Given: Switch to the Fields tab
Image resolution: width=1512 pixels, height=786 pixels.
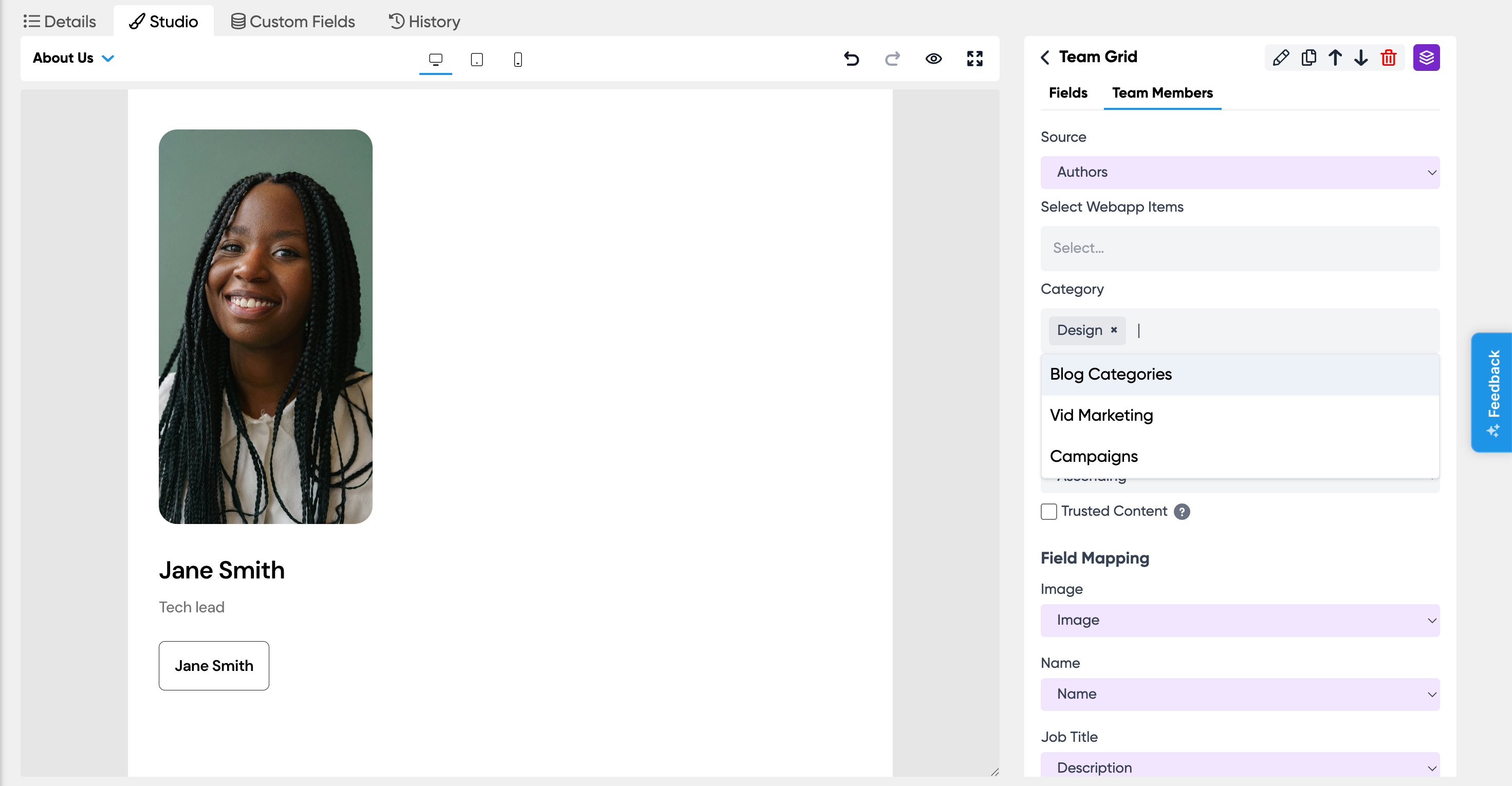Looking at the screenshot, I should [1067, 92].
